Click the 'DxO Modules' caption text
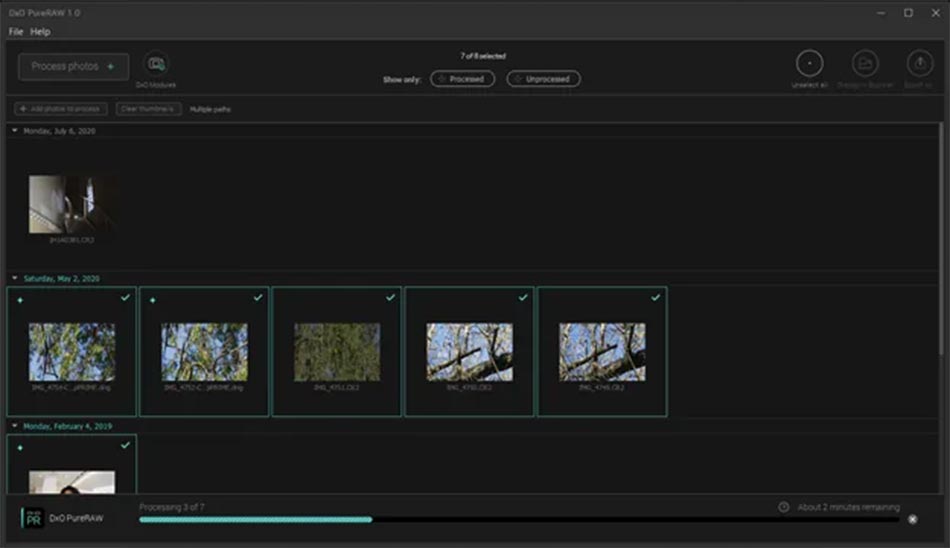 (x=156, y=85)
